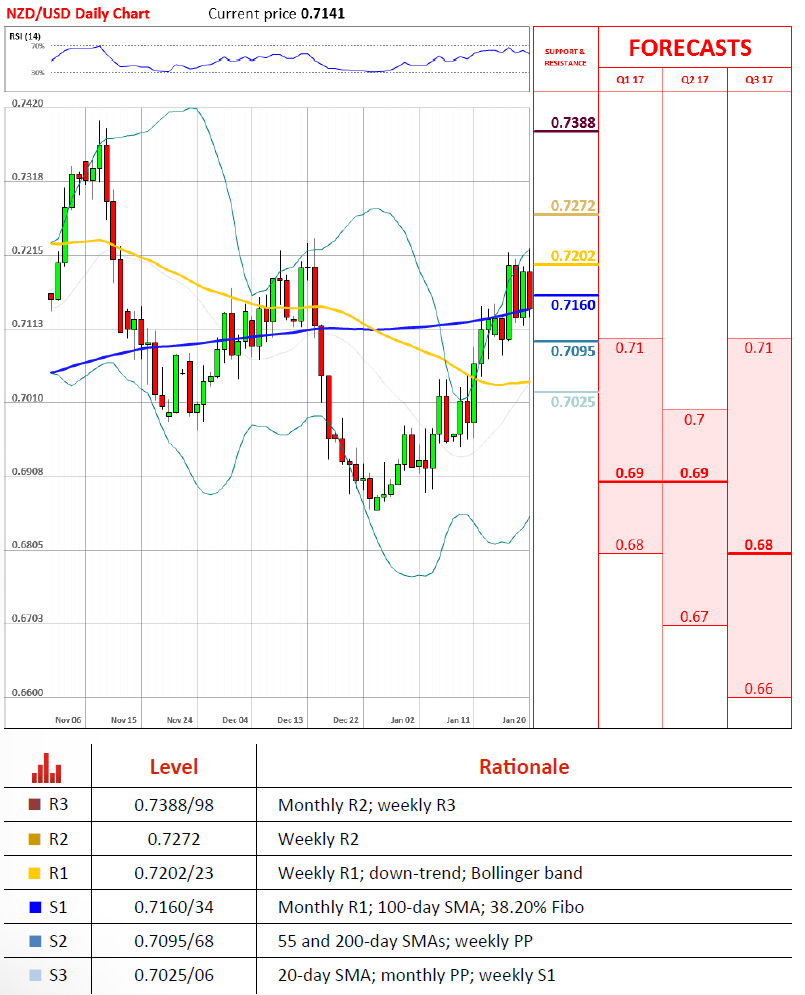Click the 0.6908 price axis label
805x995 pixels.
[x=27, y=471]
